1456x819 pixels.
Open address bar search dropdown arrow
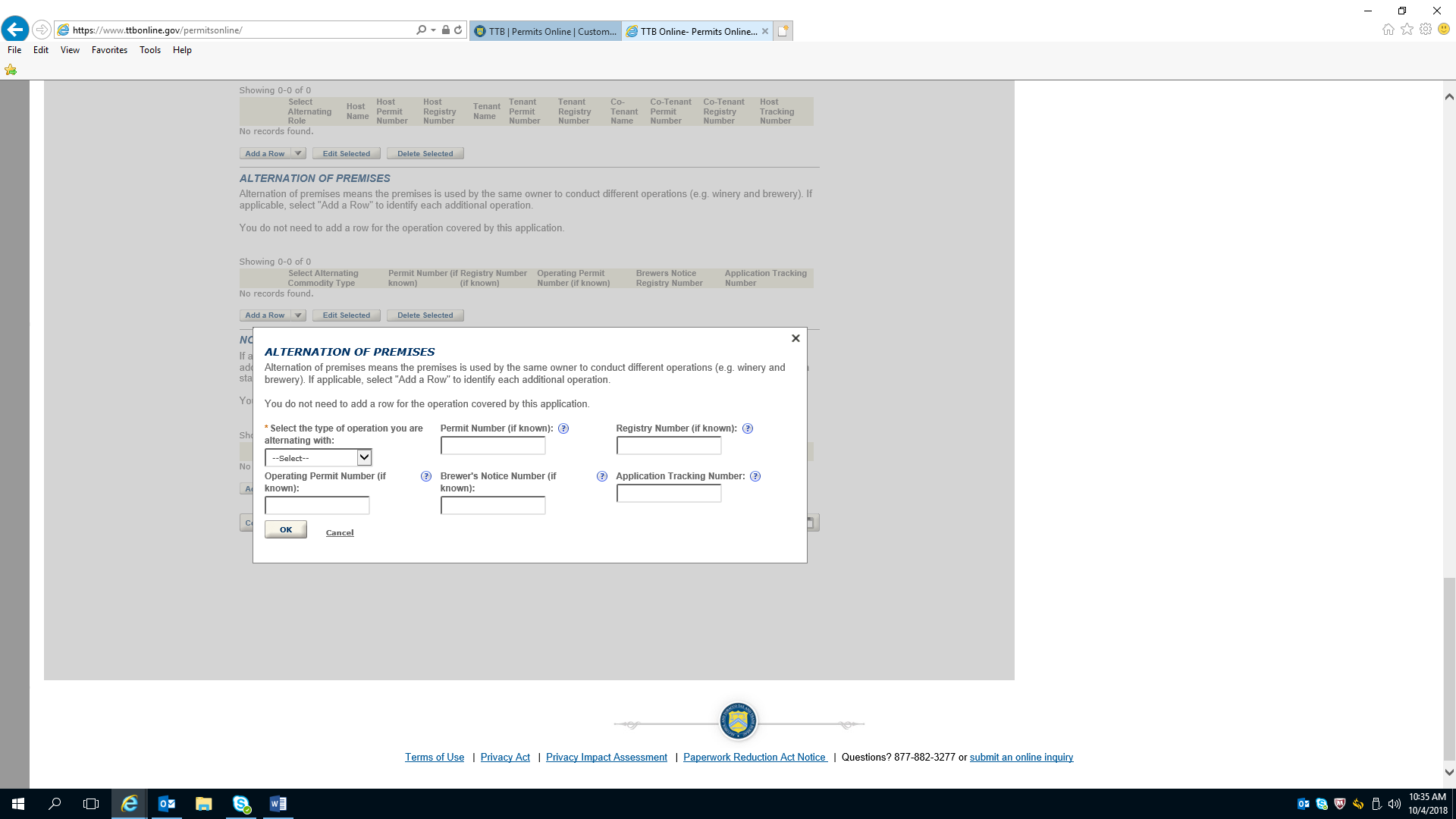(433, 30)
